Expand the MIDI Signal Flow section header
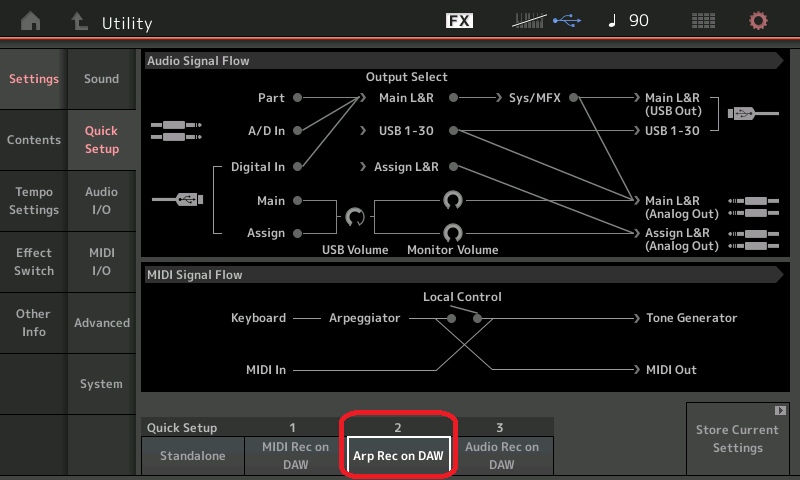This screenshot has height=480, width=800. coord(462,274)
